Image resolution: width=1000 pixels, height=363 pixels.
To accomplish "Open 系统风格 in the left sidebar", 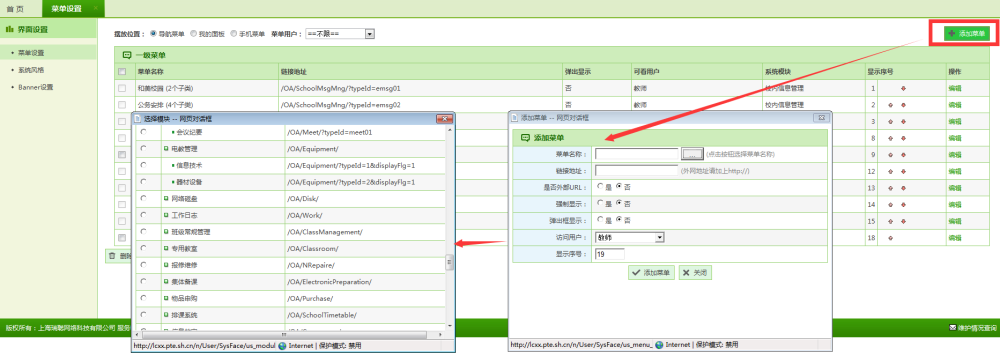I will [x=31, y=70].
